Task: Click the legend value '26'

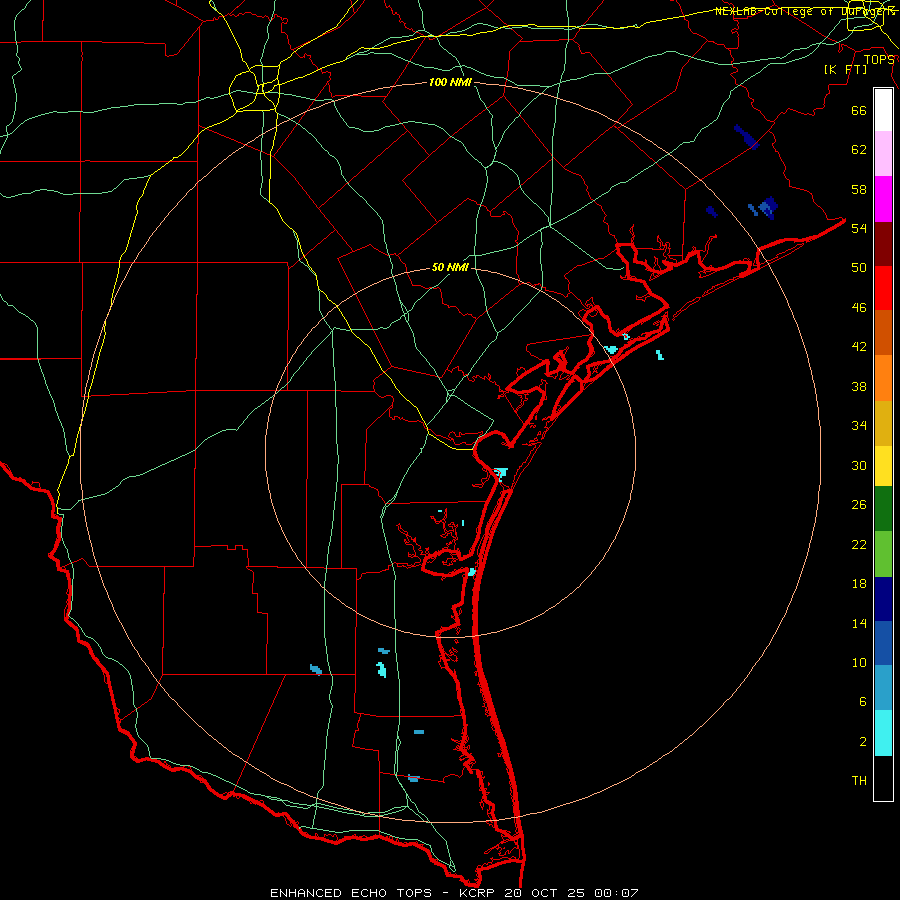Action: [859, 505]
